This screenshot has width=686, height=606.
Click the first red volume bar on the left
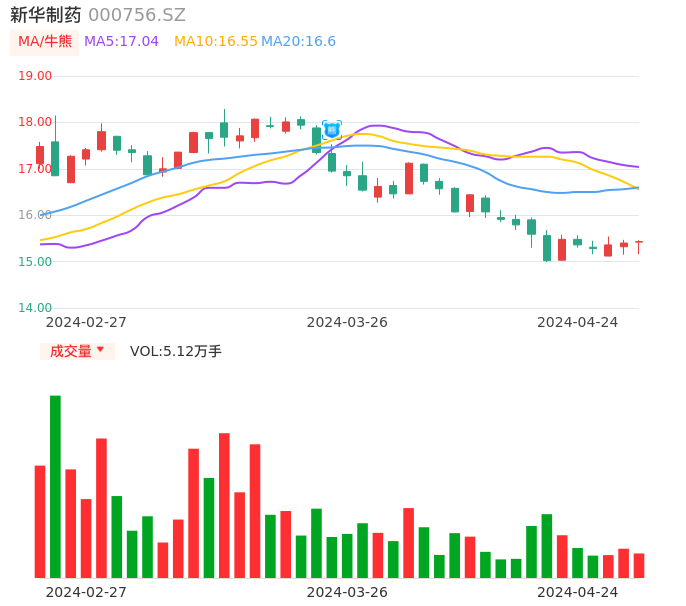pos(40,522)
